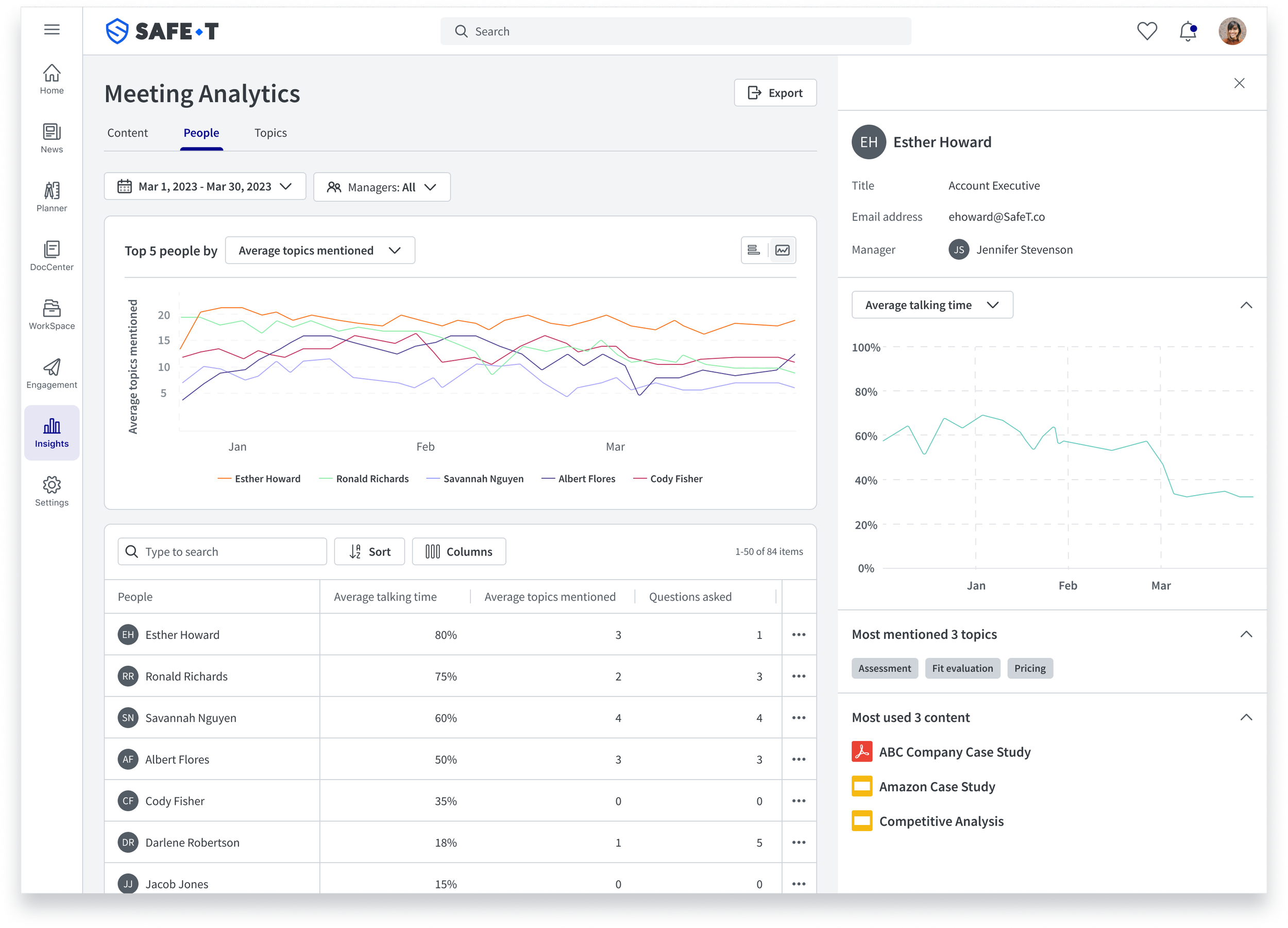Open the date range dropdown
Screen dimensions: 1288x928
pos(205,187)
